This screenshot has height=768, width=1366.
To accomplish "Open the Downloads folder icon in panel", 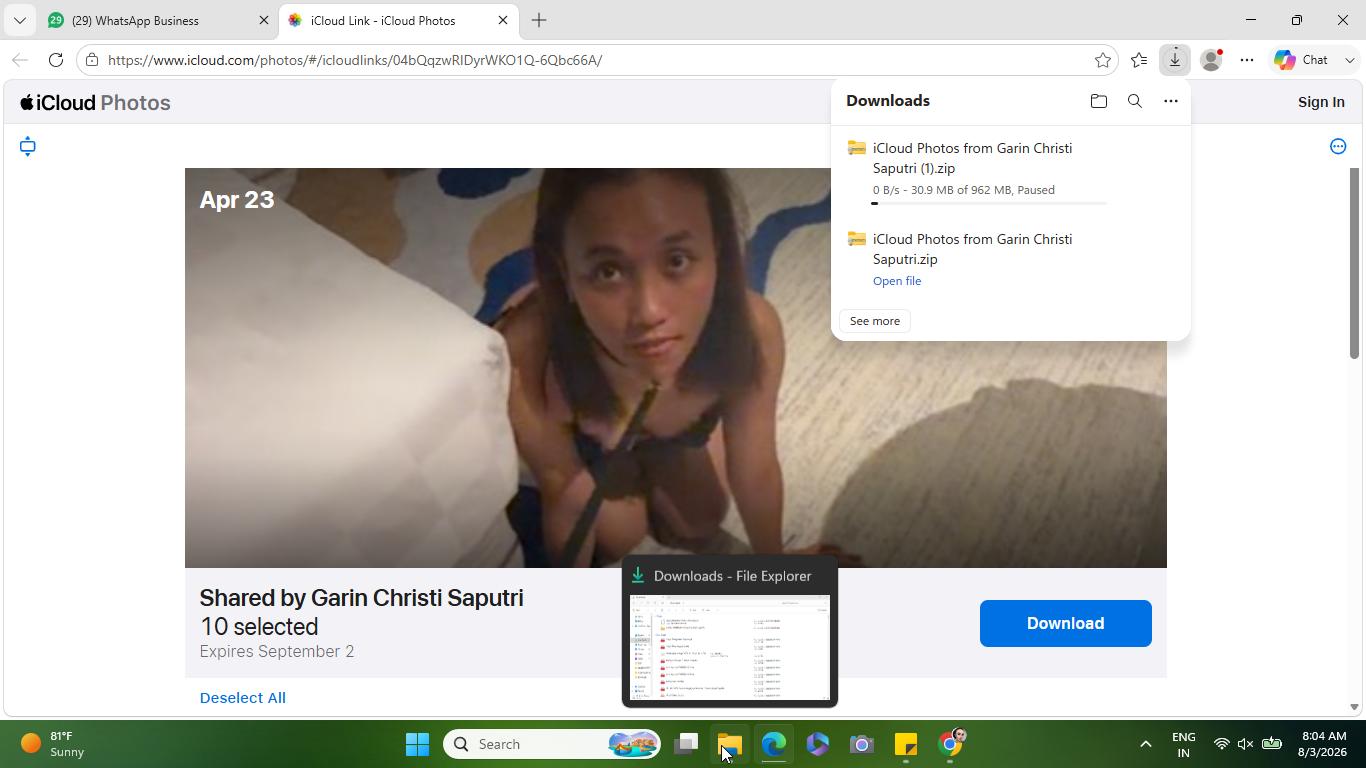I will tap(1098, 101).
